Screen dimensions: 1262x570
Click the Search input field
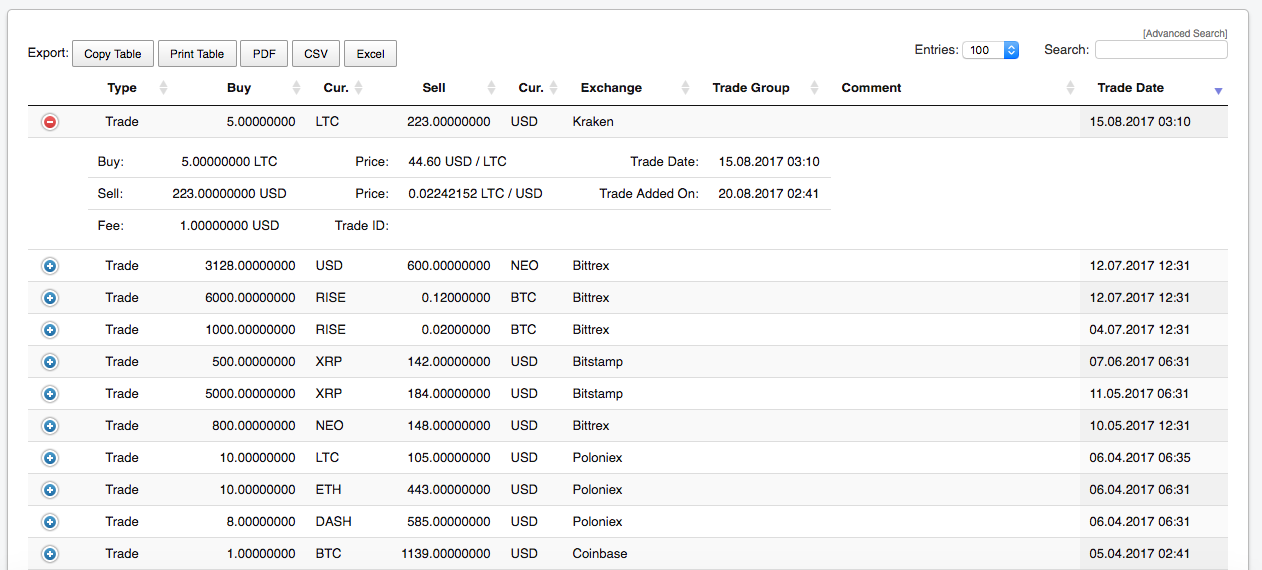(x=1161, y=50)
